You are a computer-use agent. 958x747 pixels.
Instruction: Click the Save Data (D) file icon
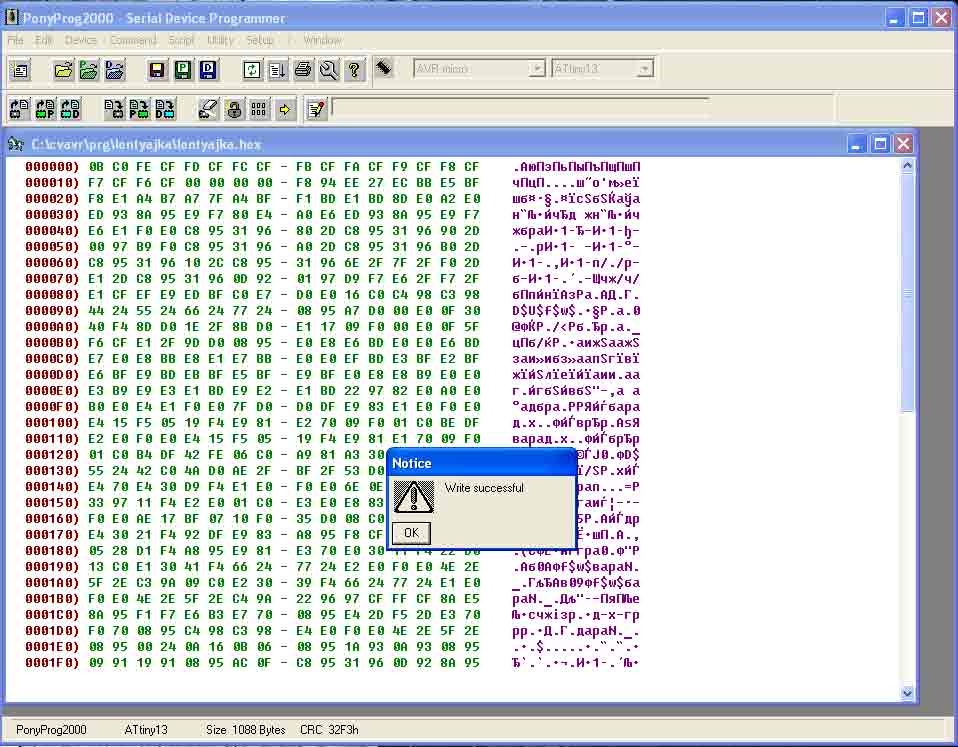(208, 70)
